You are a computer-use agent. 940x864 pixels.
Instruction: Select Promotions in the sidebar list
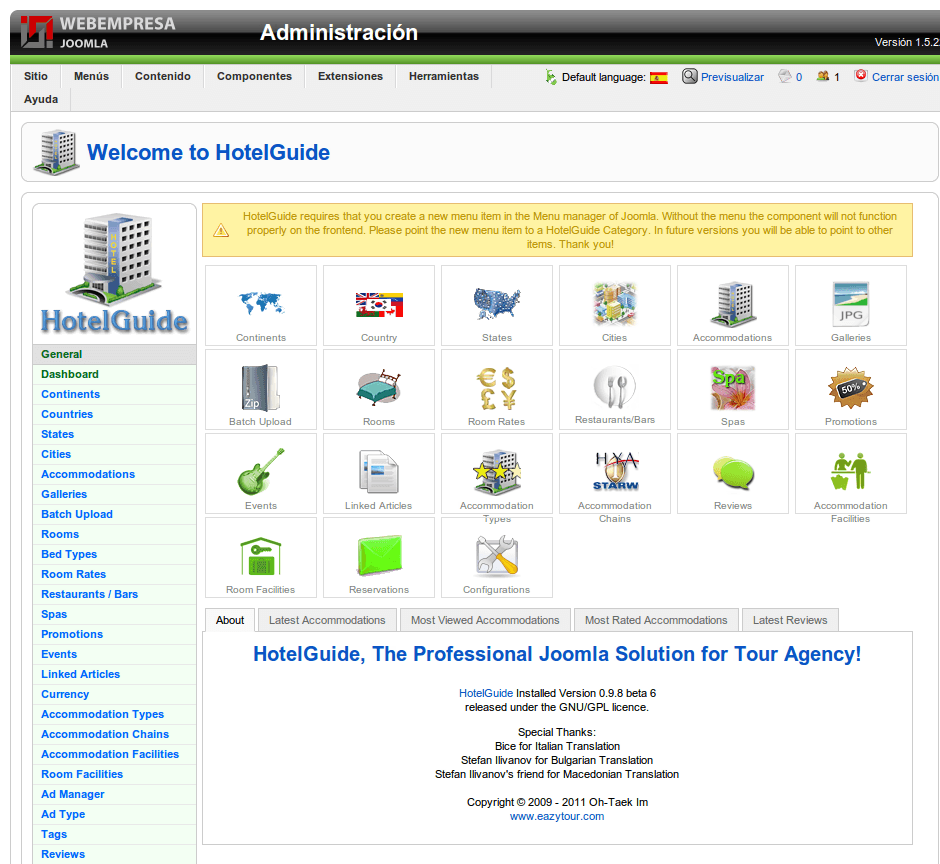[115, 634]
